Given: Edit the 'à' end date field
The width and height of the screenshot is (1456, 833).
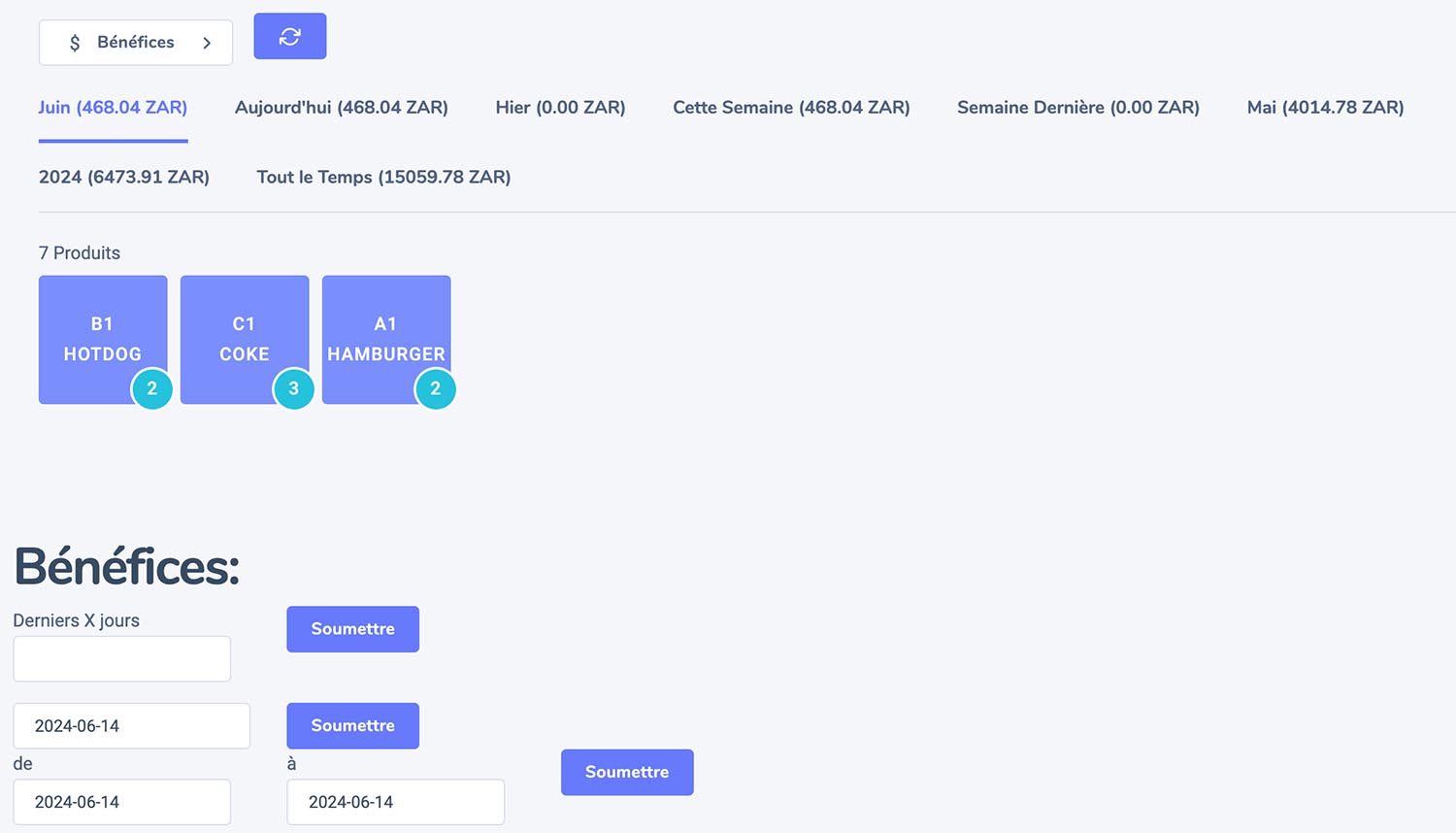Looking at the screenshot, I should [396, 802].
